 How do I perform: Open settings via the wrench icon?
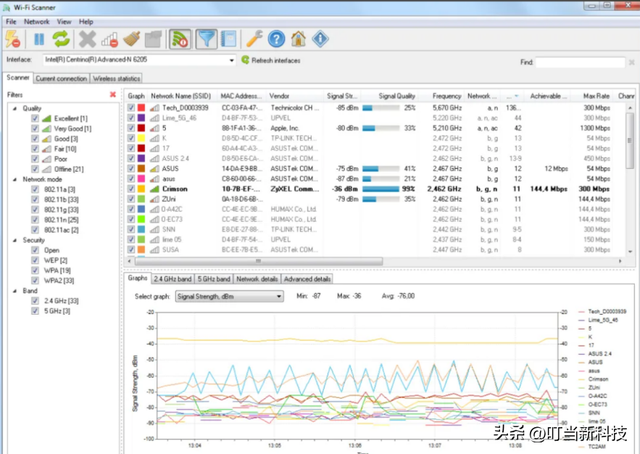click(x=253, y=39)
